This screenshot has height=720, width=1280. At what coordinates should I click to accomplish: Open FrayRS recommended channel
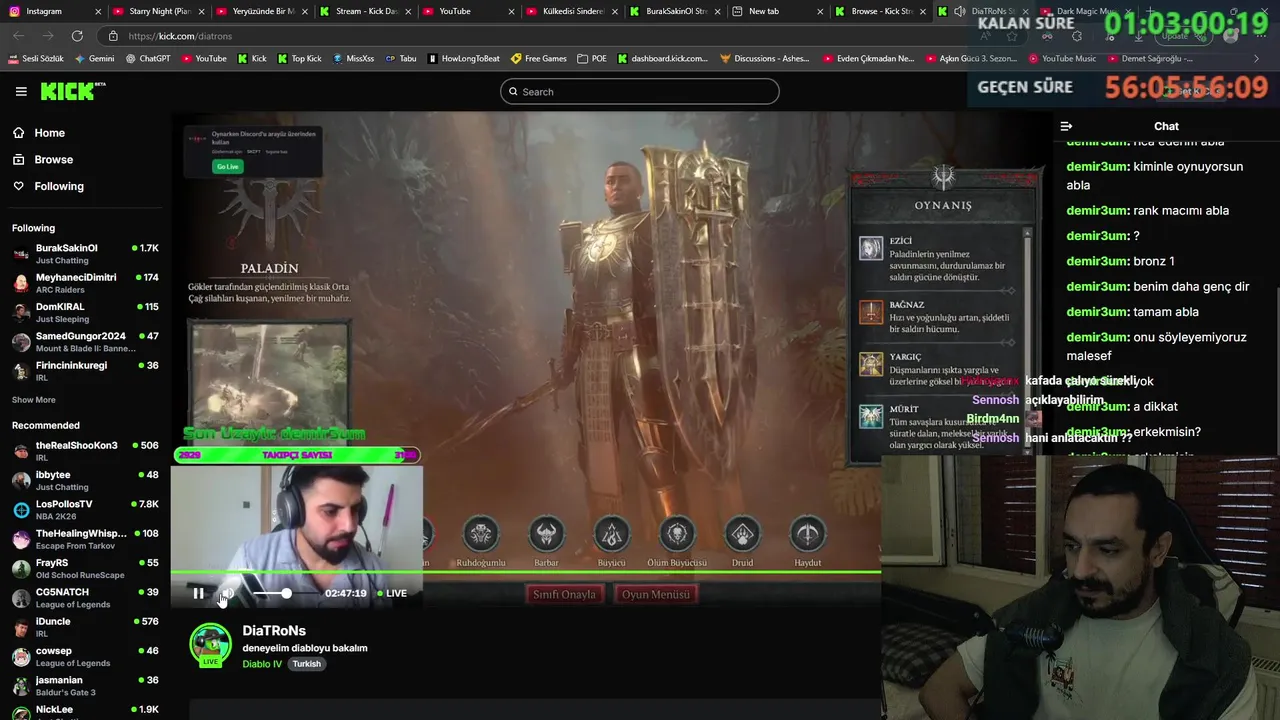pyautogui.click(x=85, y=568)
